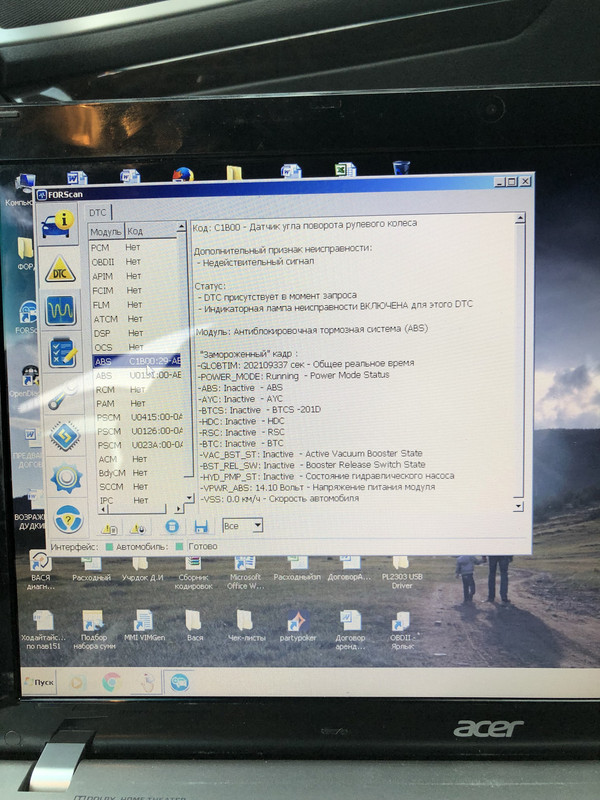Click the module list scroll-left arrow
Image resolution: width=600 pixels, height=800 pixels.
tap(103, 509)
